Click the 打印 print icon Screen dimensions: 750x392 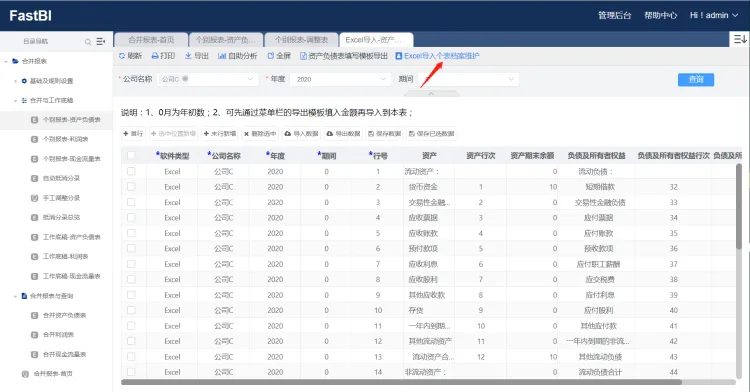[x=155, y=56]
